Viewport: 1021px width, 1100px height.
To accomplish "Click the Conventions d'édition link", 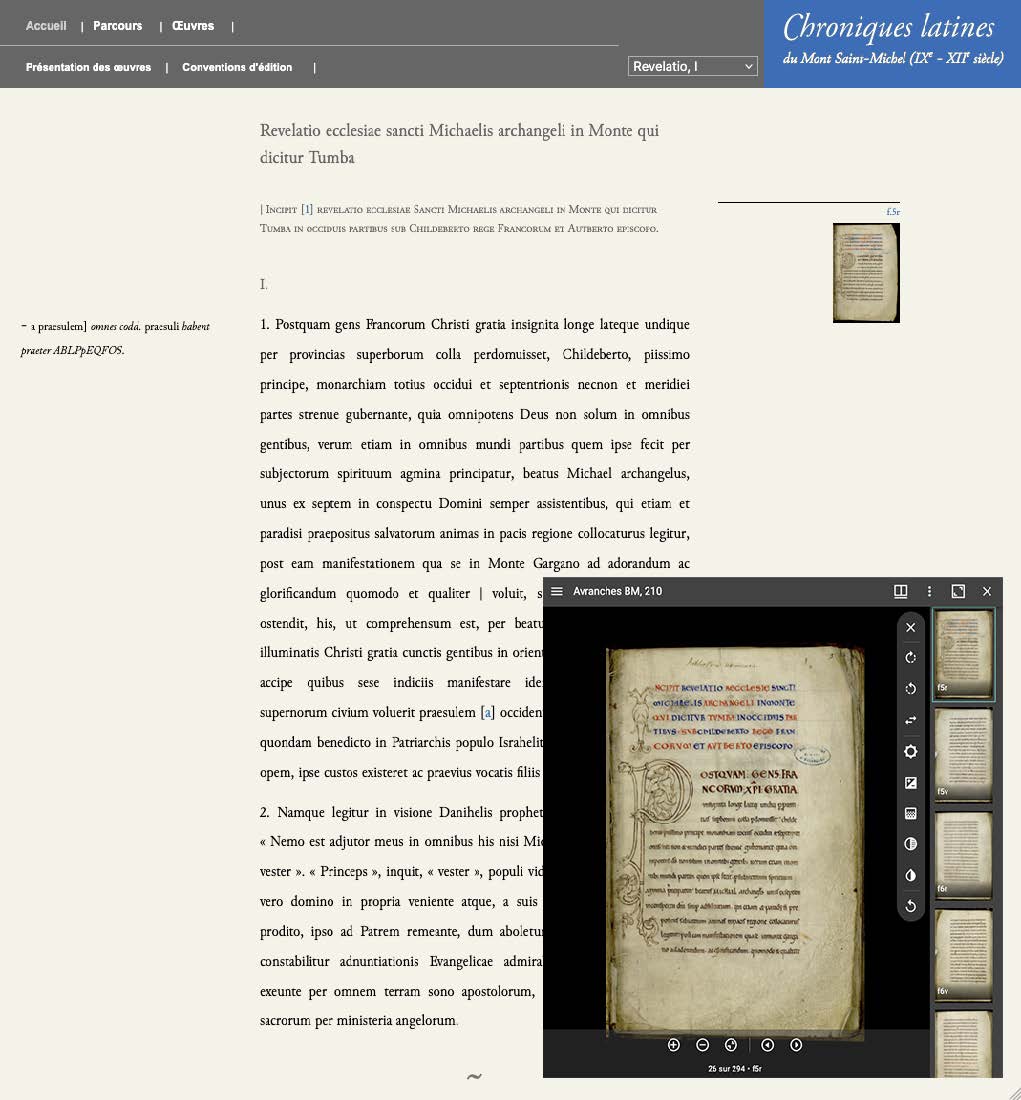I will coord(237,67).
